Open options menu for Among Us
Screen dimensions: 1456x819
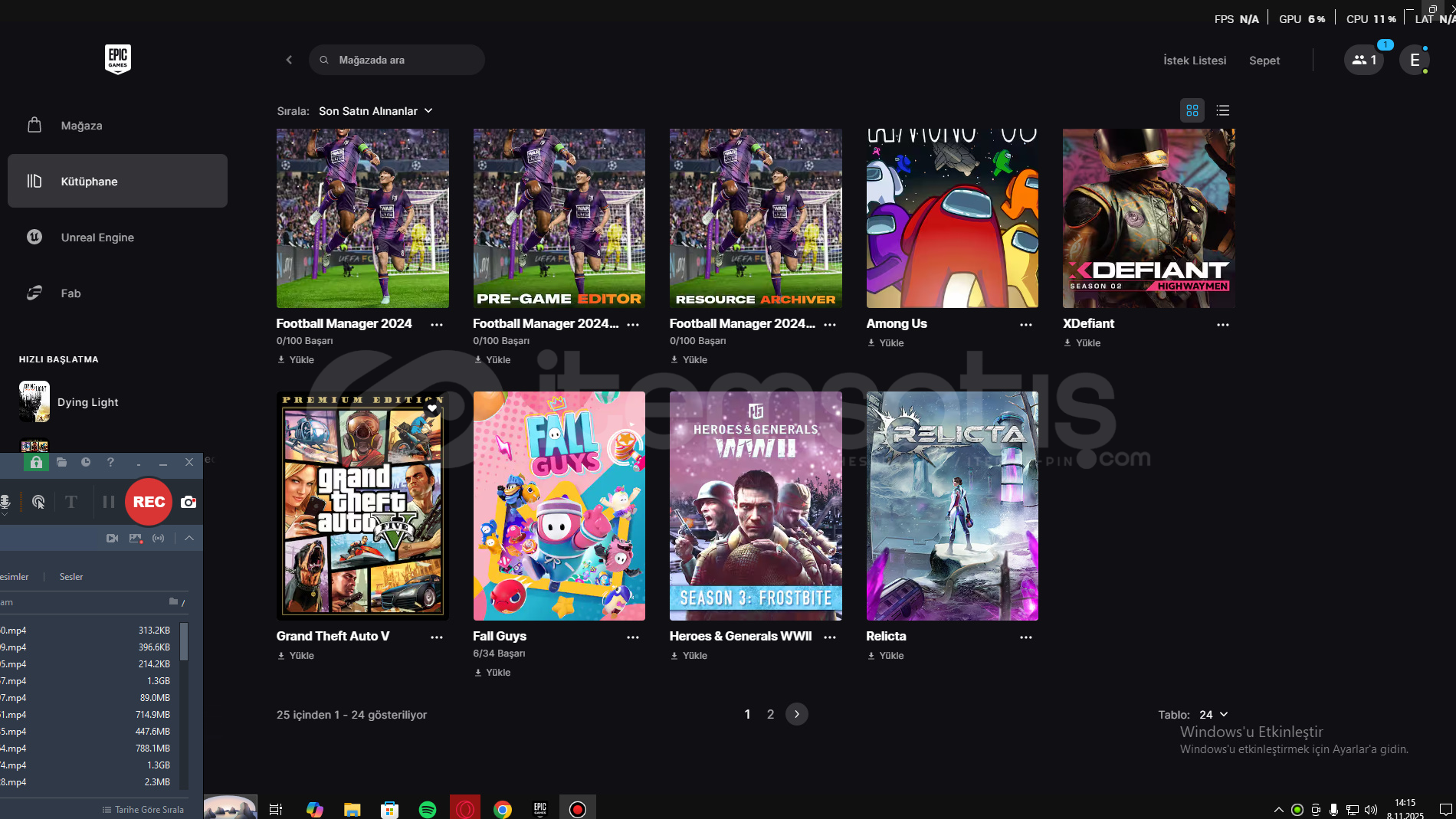(x=1025, y=325)
